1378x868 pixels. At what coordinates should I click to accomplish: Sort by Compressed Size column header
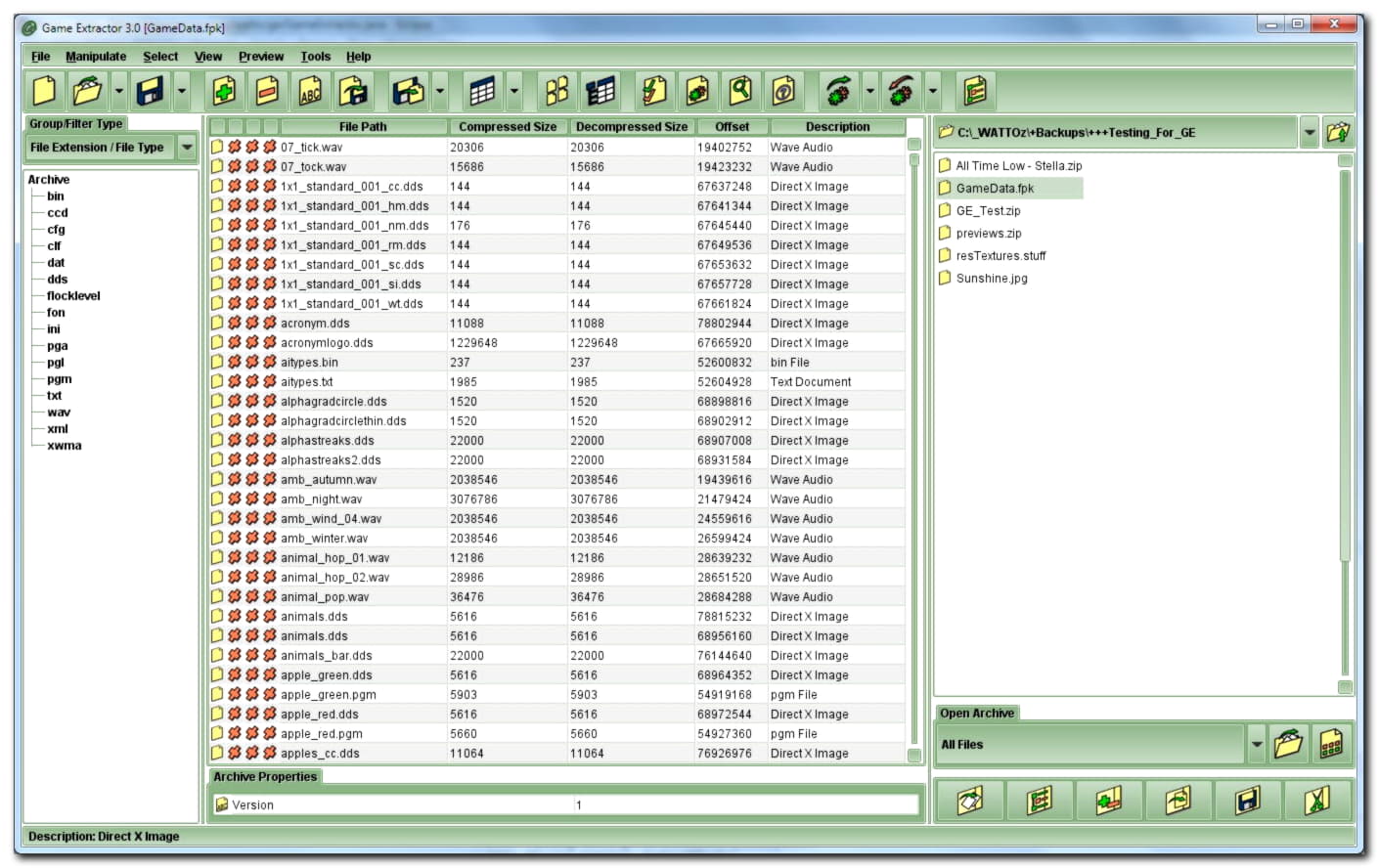pos(508,127)
